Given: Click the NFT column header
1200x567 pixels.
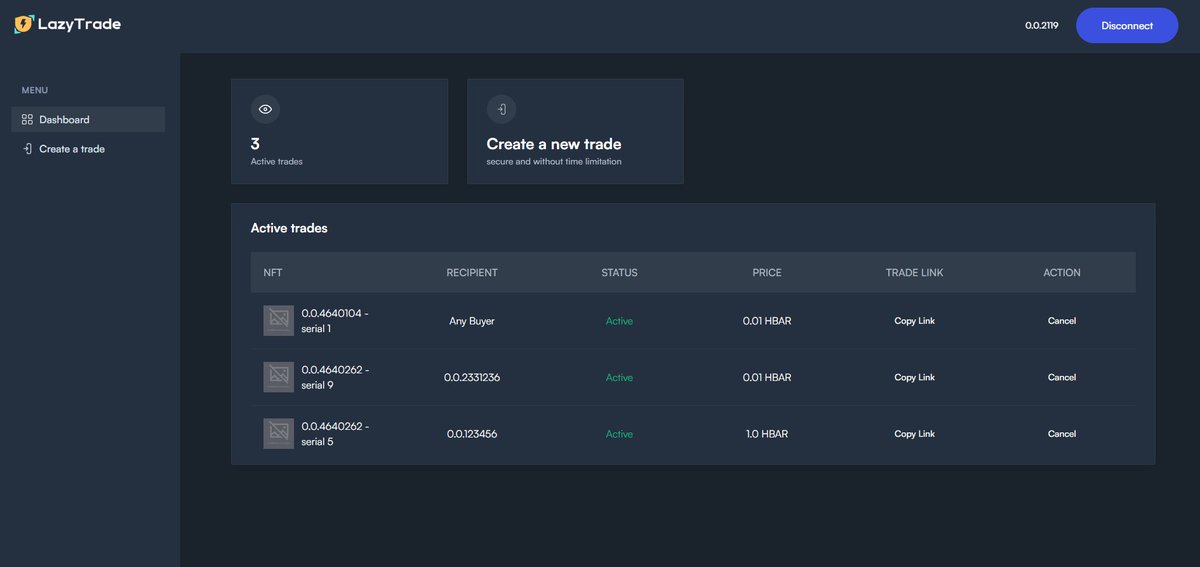Looking at the screenshot, I should click(x=273, y=272).
